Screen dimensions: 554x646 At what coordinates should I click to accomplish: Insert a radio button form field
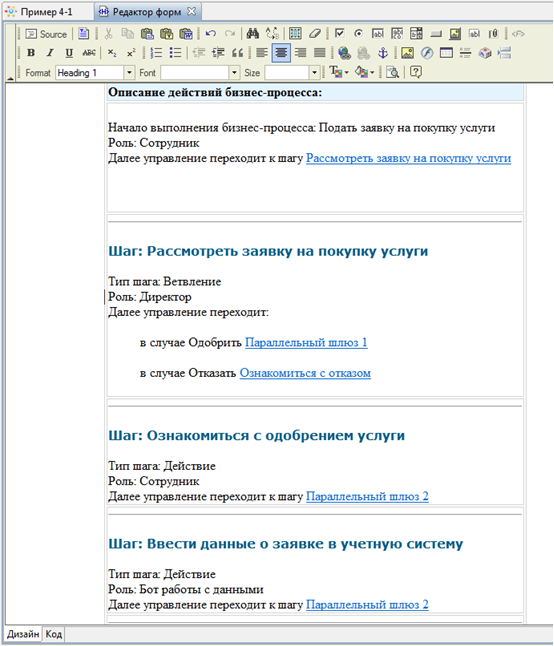coord(358,34)
